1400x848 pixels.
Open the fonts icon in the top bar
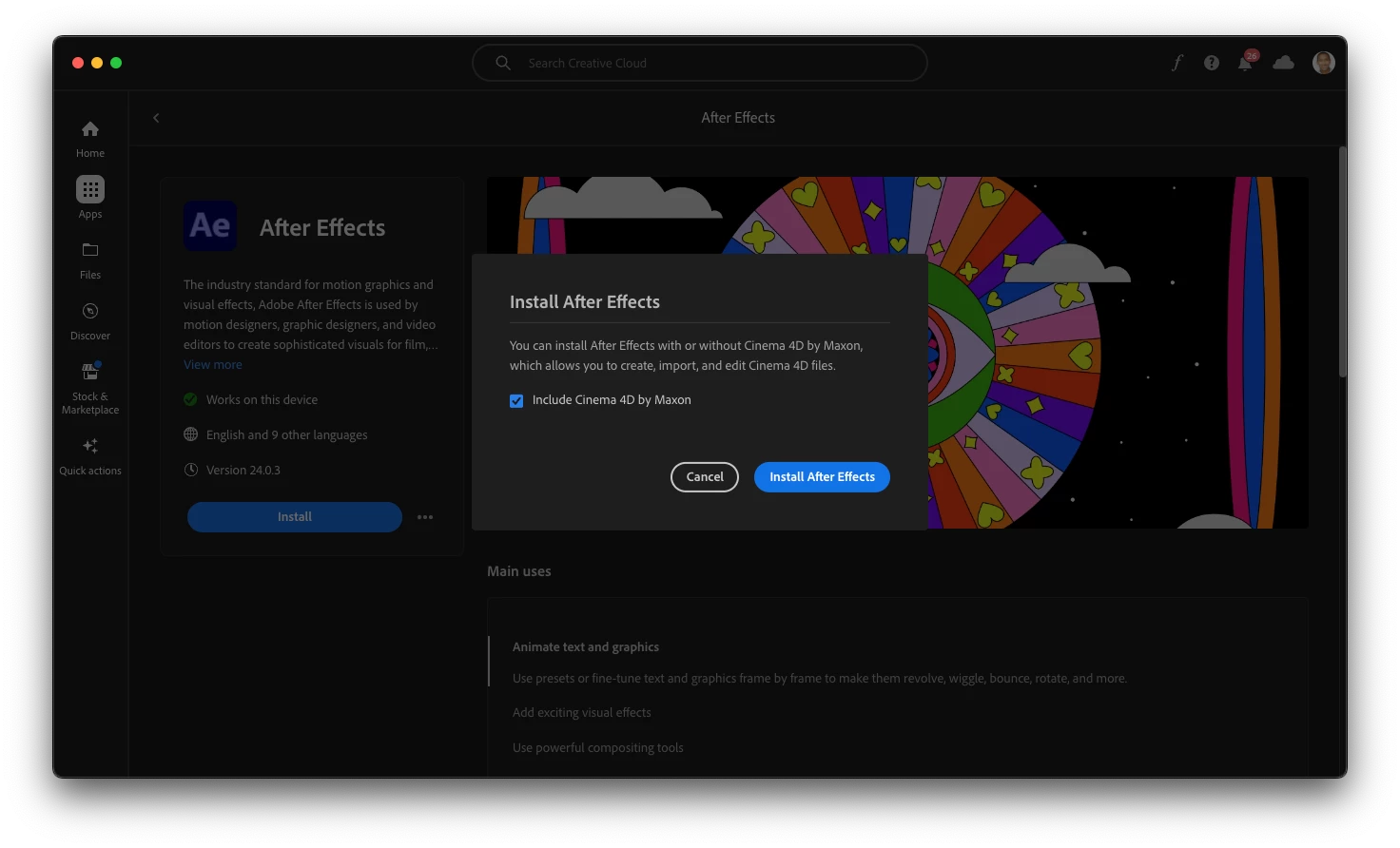coord(1176,63)
